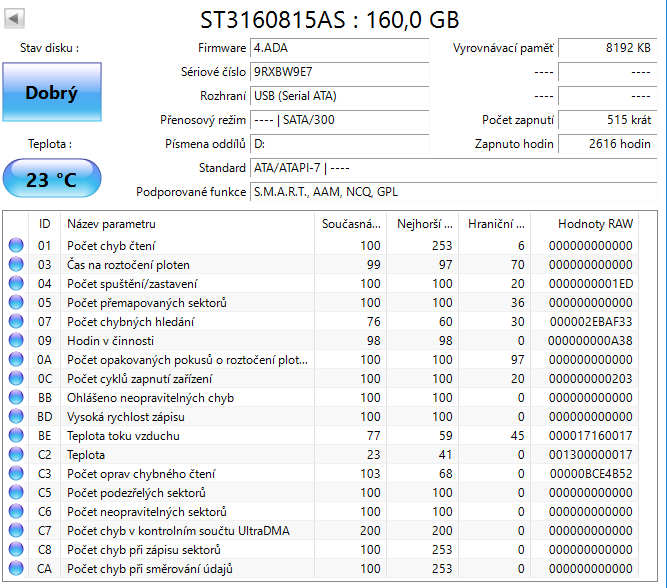The height and width of the screenshot is (588, 667).
Task: Click the status icon for ID C5 row
Action: coord(16,493)
